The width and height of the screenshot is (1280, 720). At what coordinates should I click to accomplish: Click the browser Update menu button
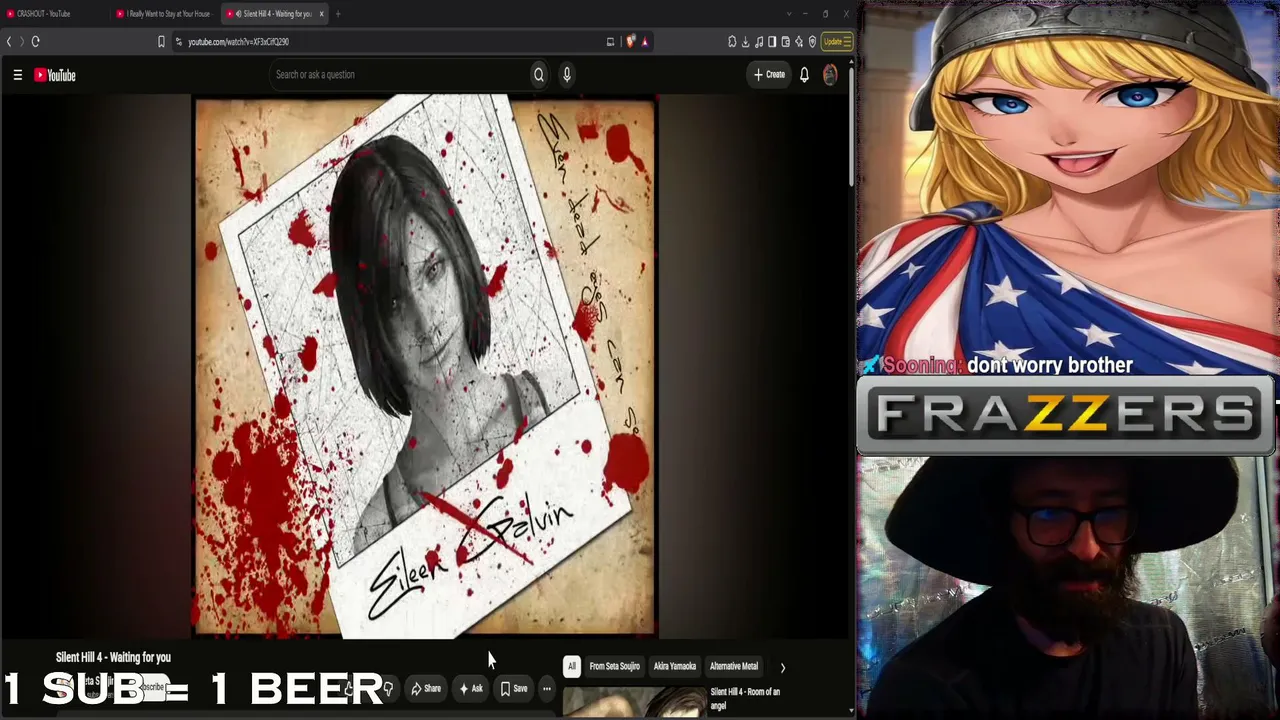837,41
